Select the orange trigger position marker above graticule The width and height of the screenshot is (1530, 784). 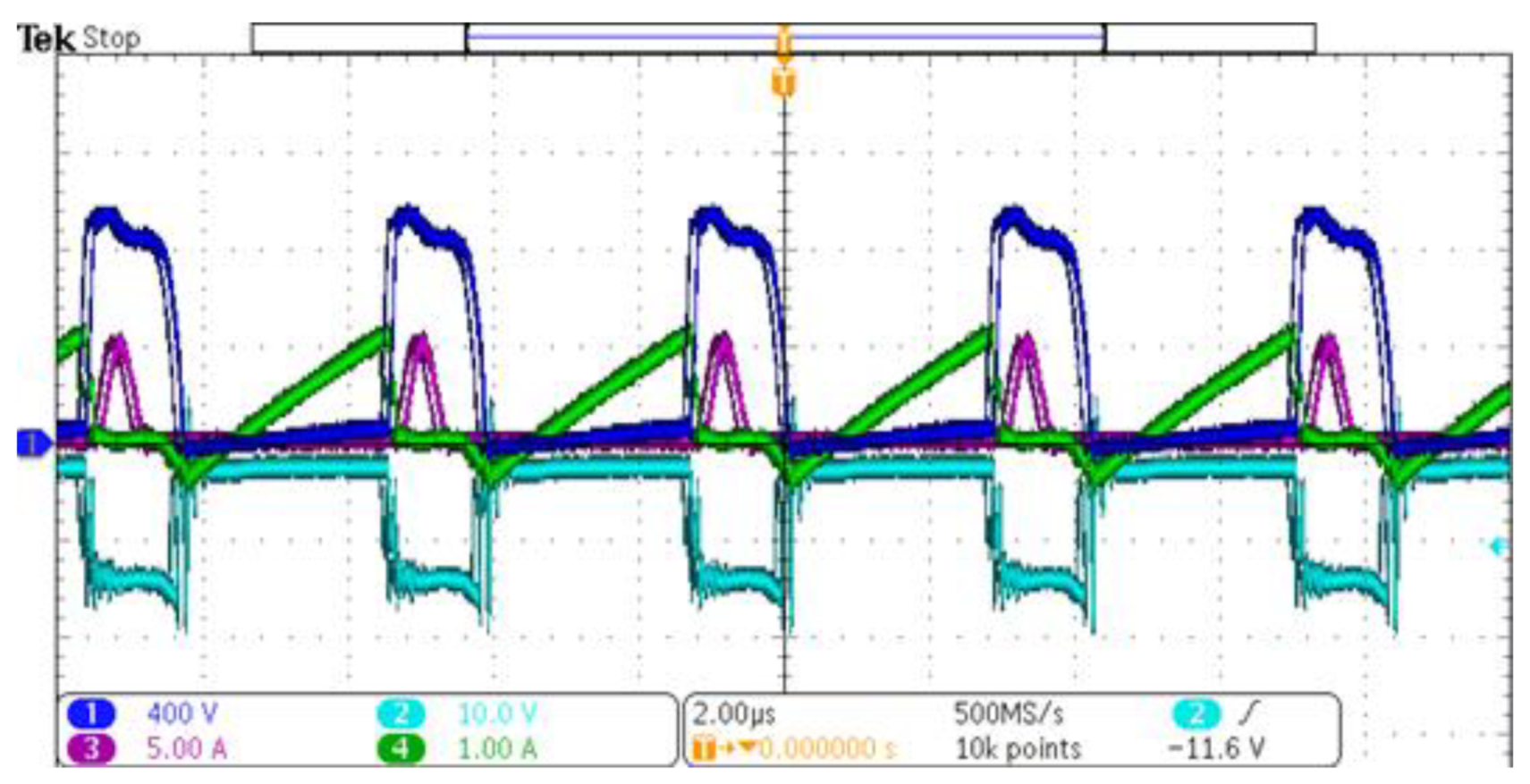pos(783,83)
